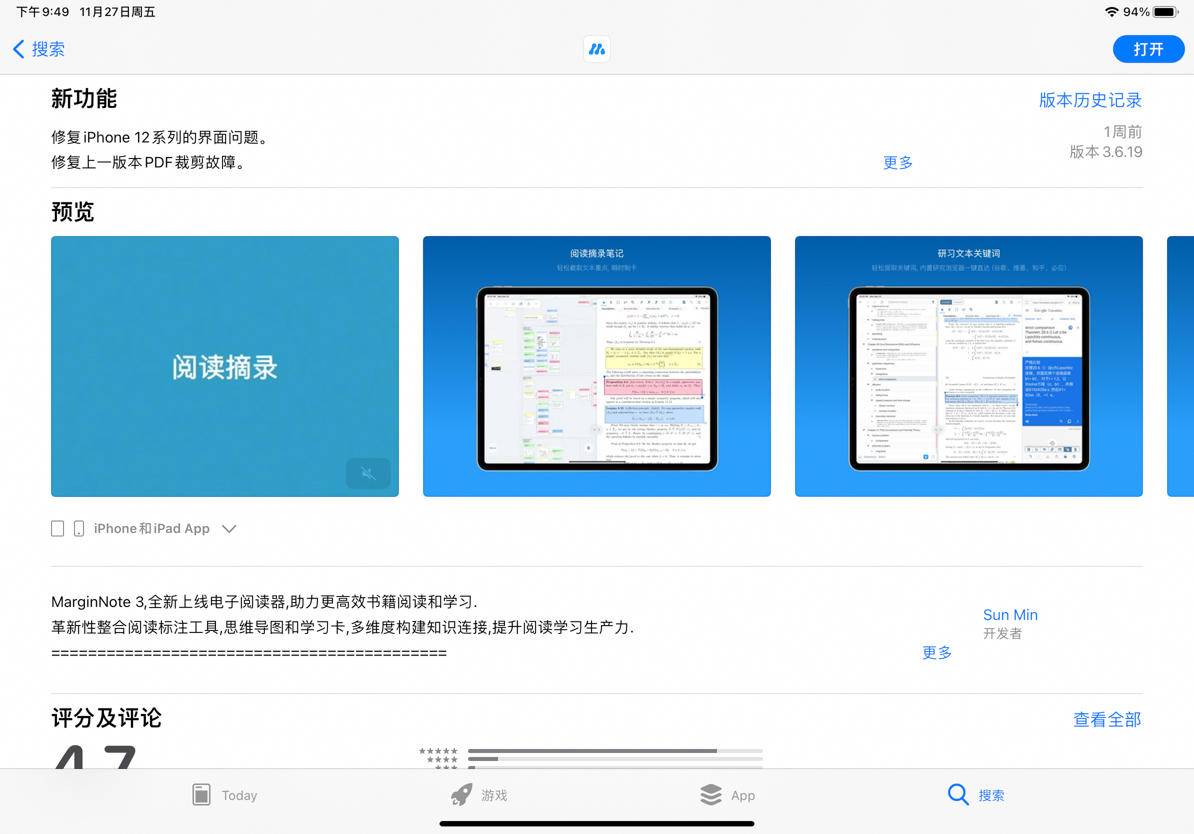Play the 阅读摘录 preview video
Screen dimensions: 1194x834
(225, 366)
